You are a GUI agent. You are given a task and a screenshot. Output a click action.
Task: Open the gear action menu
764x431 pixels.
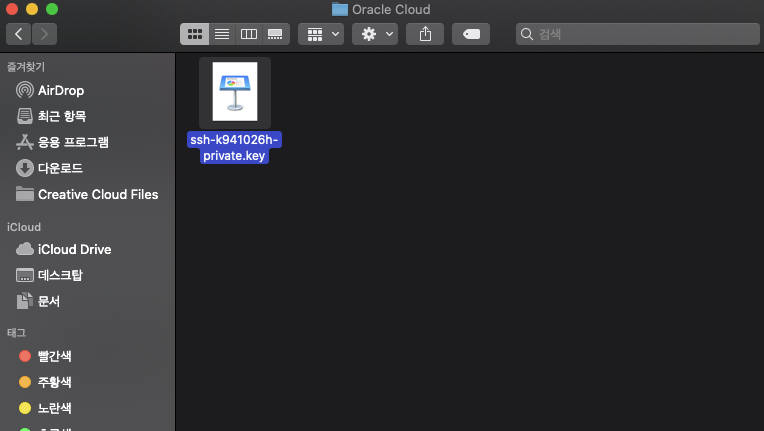click(375, 34)
